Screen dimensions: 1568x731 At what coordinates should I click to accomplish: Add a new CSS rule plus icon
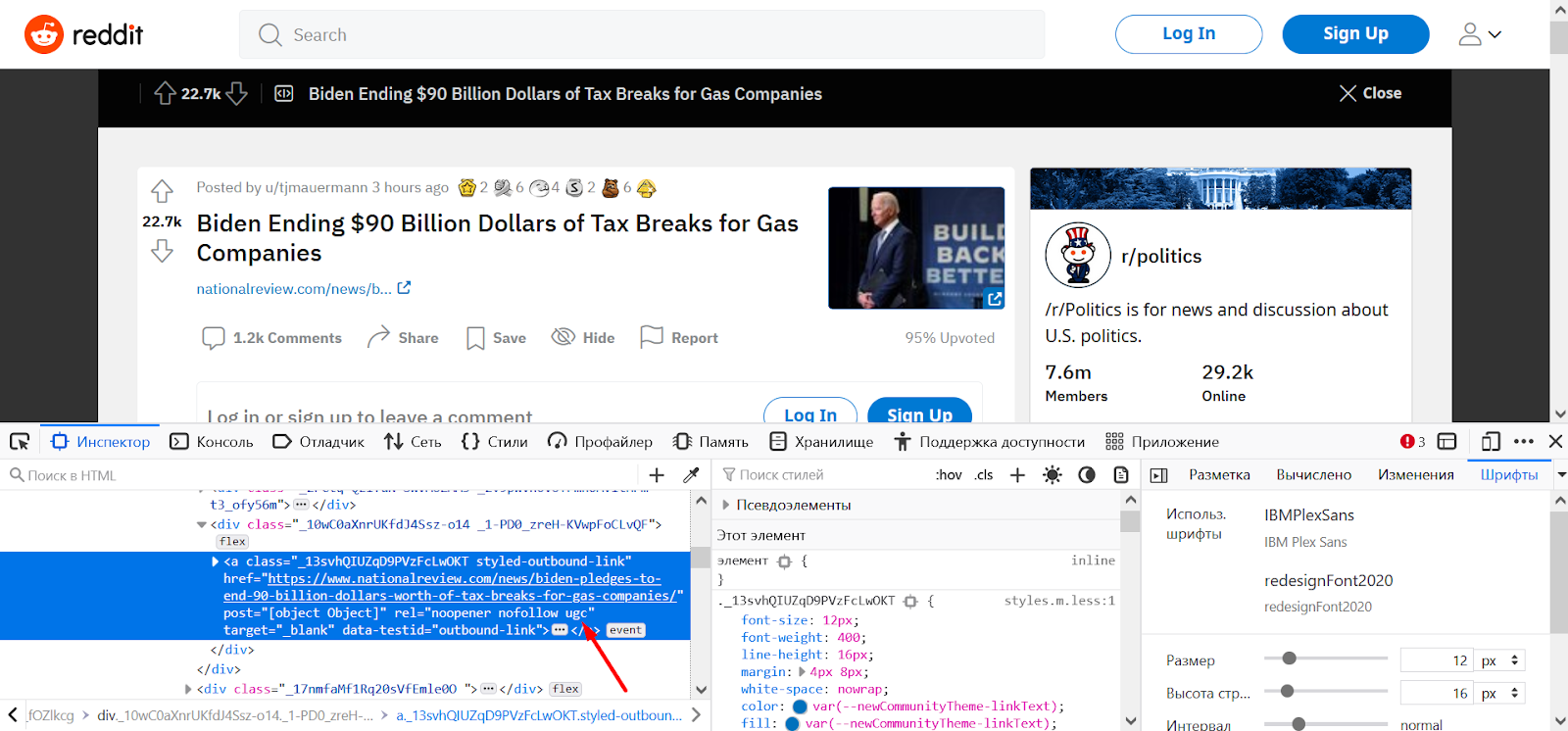click(x=1017, y=475)
